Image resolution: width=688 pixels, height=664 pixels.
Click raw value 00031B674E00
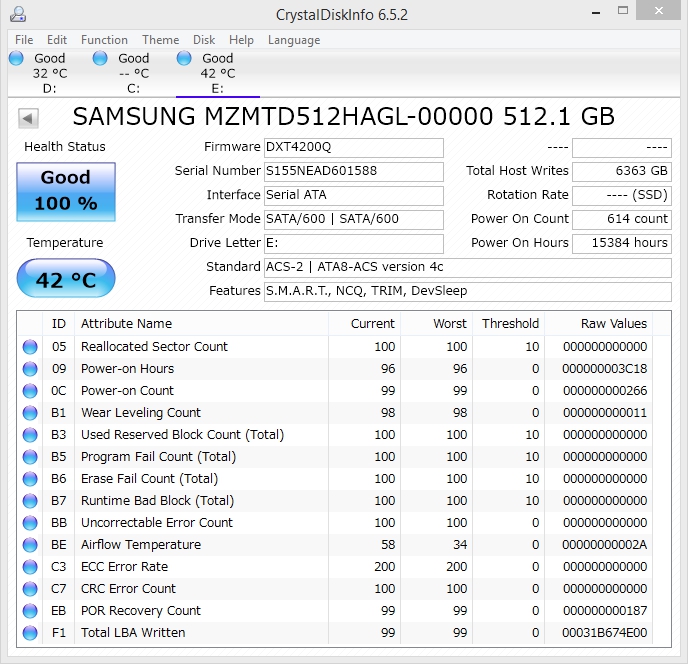[x=605, y=633]
